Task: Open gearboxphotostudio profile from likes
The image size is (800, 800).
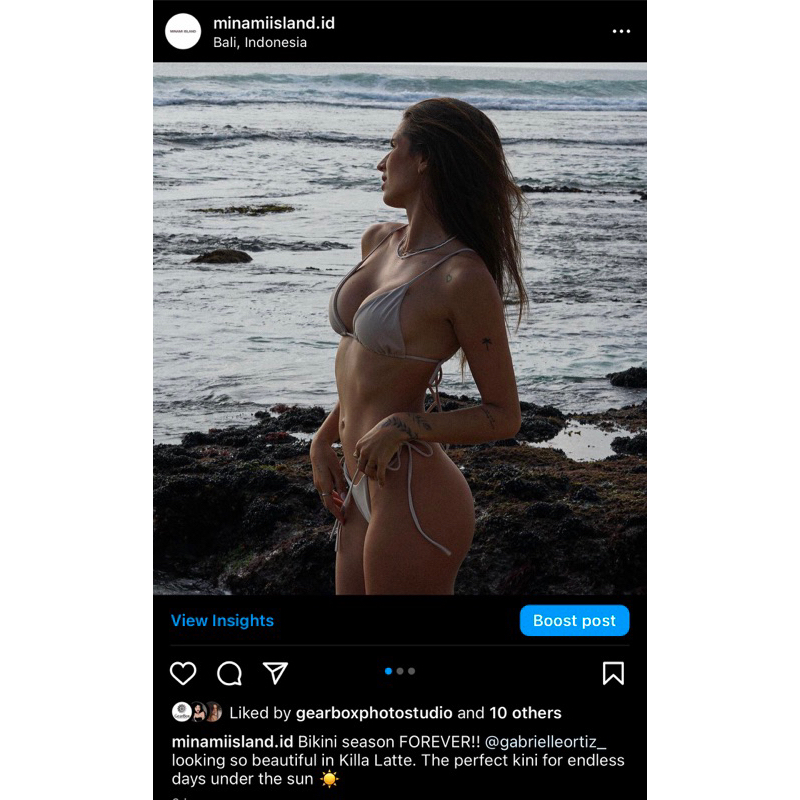Action: pyautogui.click(x=374, y=713)
